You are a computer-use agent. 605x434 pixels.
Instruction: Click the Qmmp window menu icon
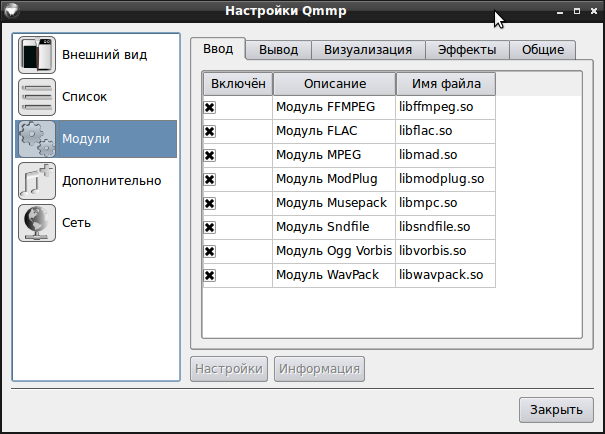click(x=12, y=10)
